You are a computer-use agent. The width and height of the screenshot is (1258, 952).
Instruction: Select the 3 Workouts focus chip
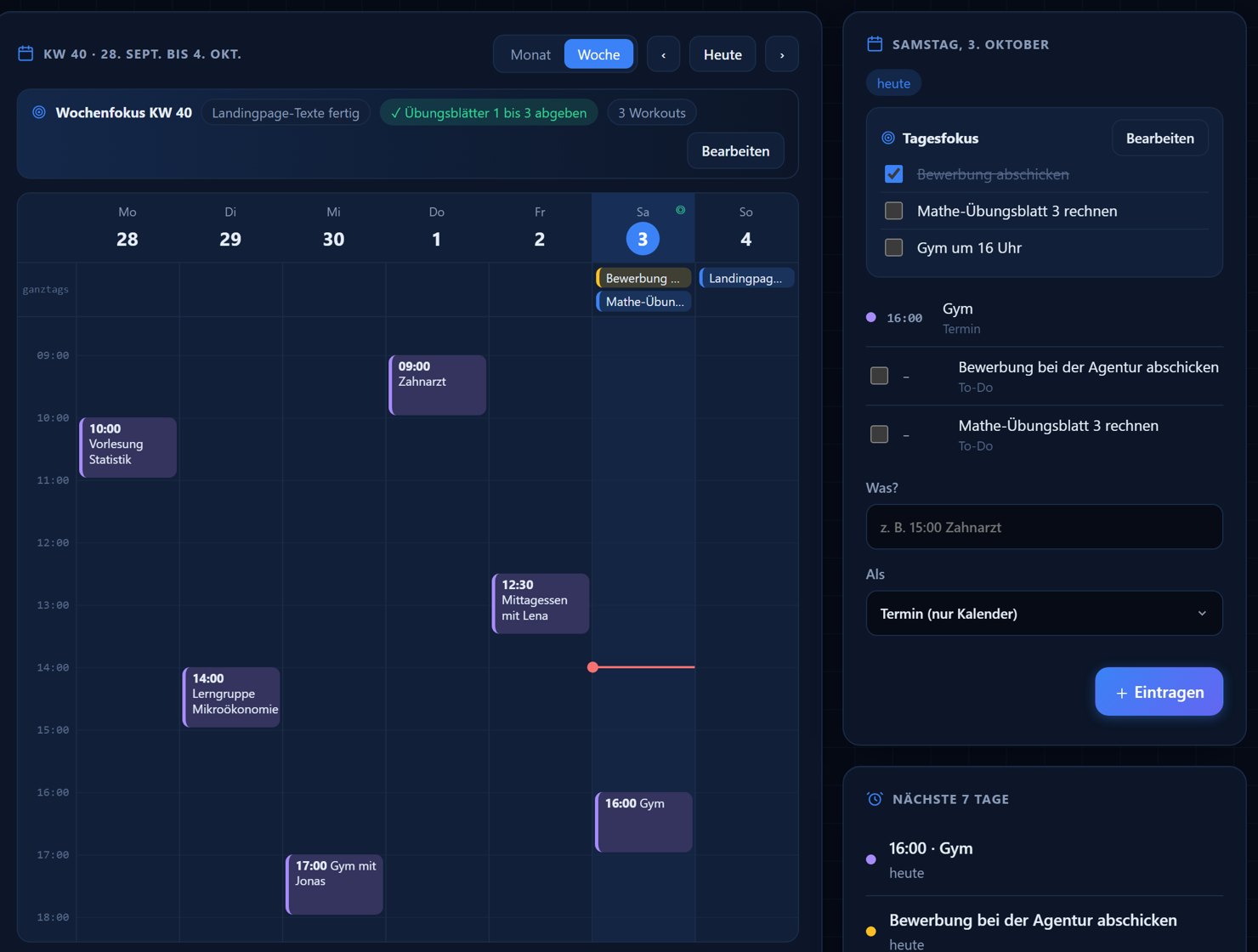652,113
